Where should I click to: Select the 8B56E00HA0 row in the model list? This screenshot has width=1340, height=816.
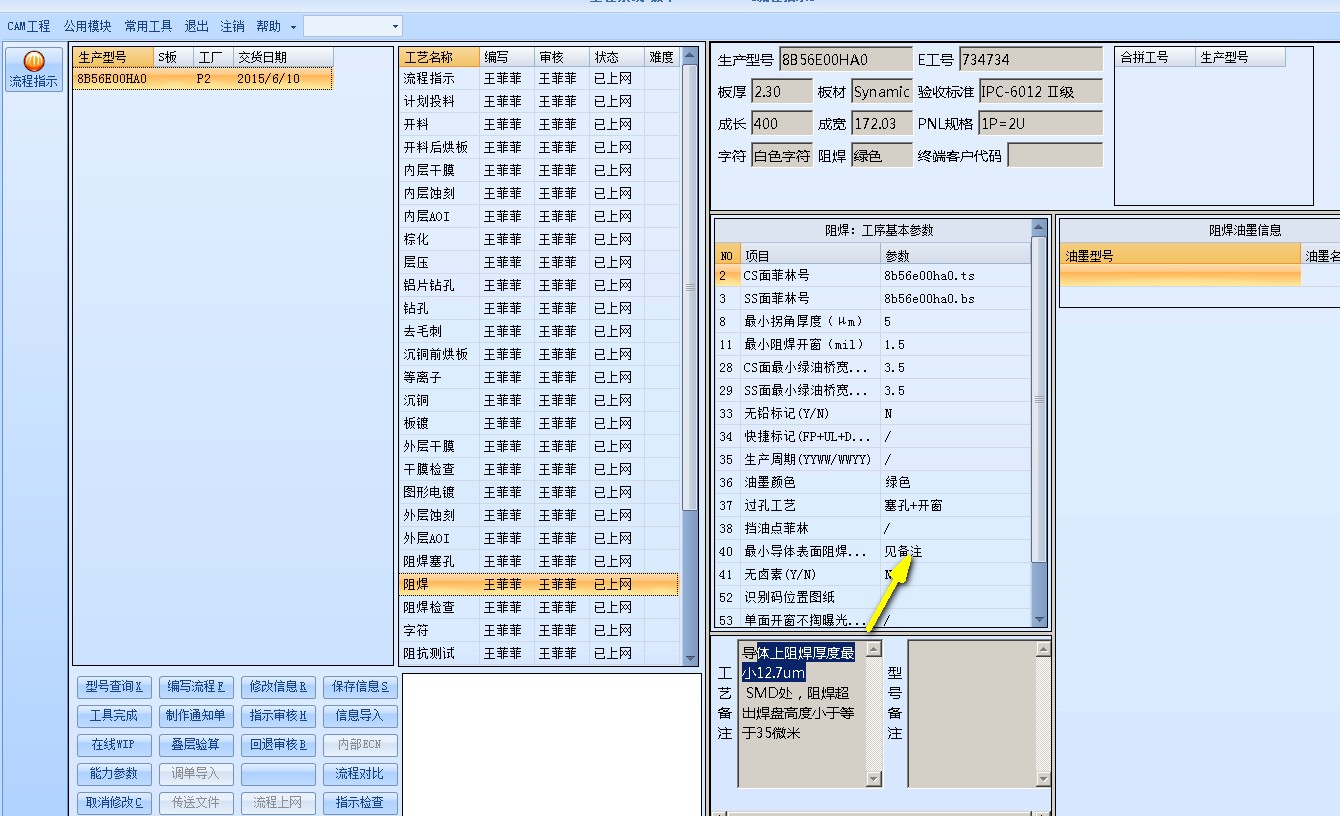[x=203, y=79]
